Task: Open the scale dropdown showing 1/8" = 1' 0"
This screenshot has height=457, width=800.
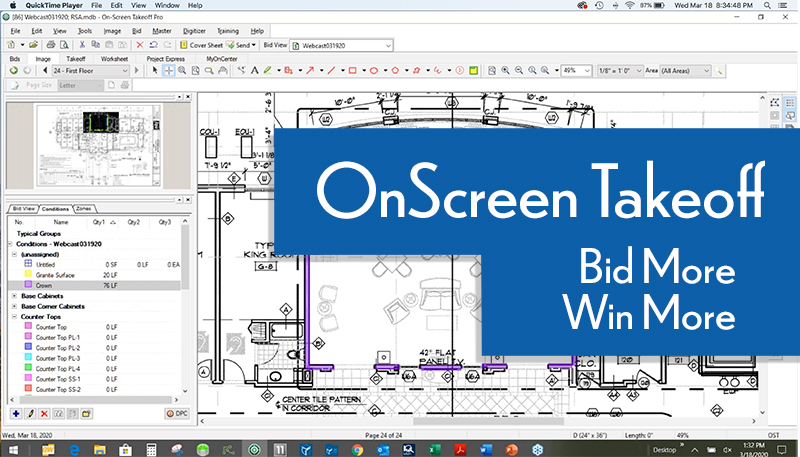Action: click(x=620, y=70)
